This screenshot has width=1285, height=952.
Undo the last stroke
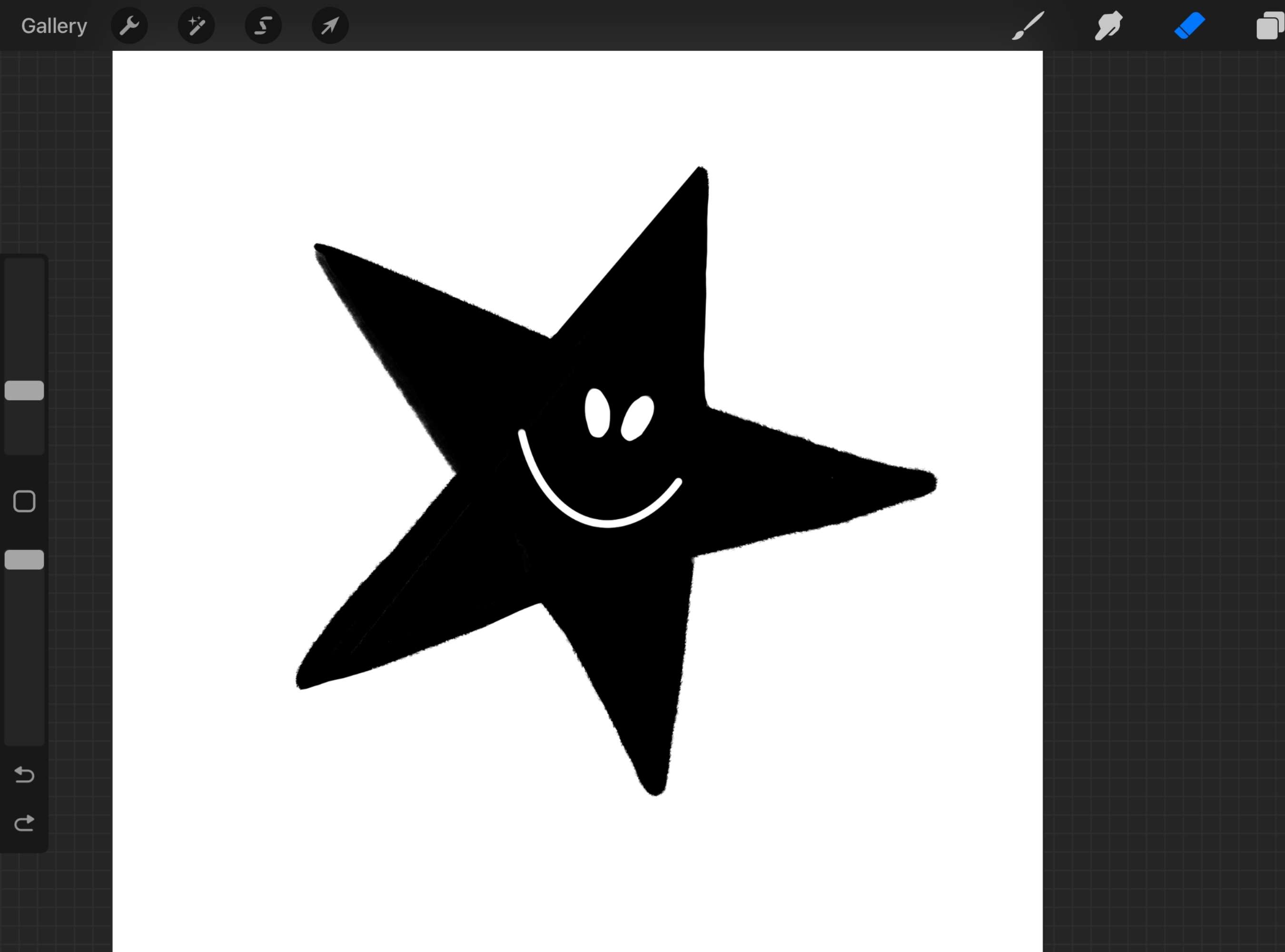point(24,775)
